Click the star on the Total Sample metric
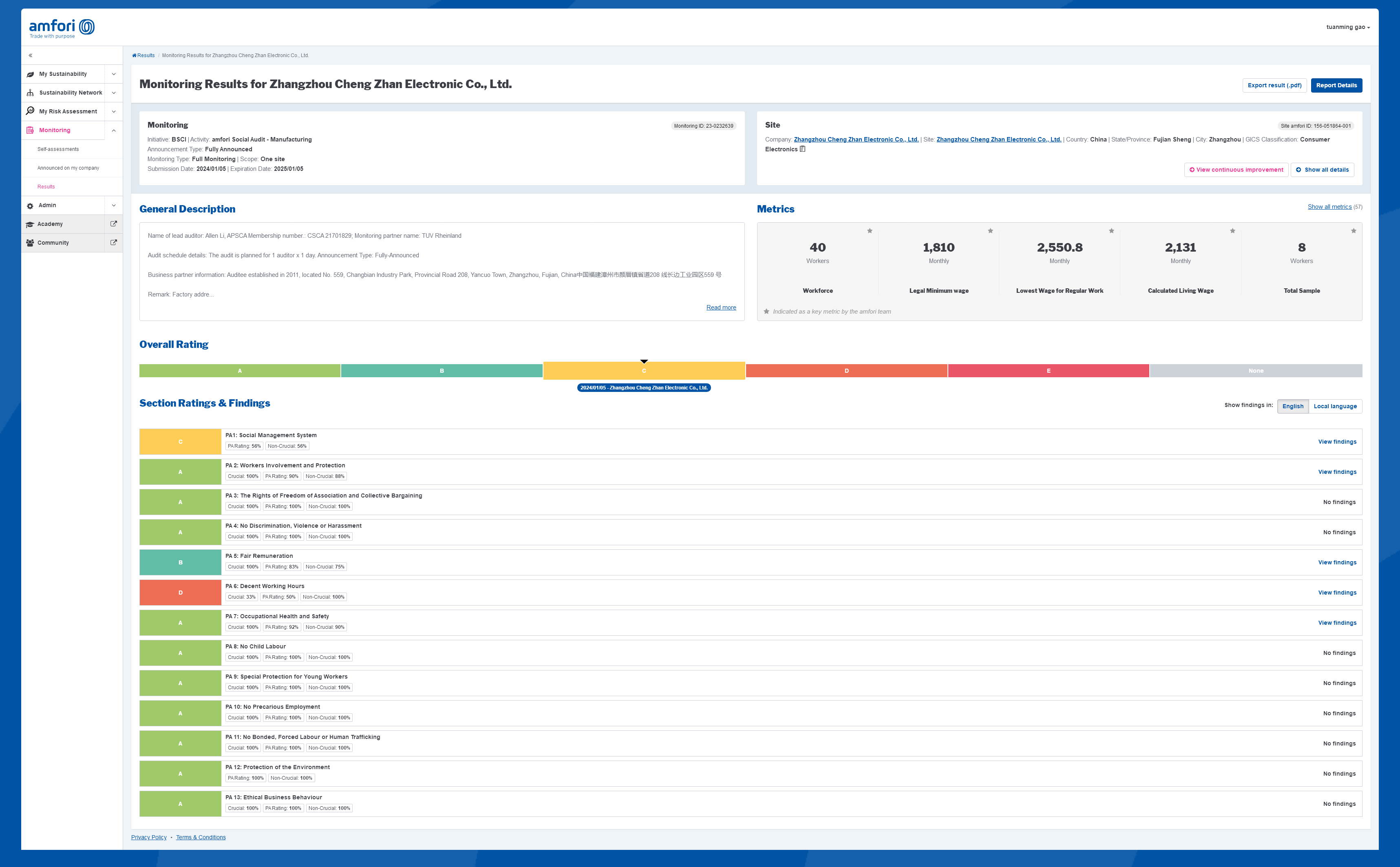Viewport: 1400px width, 867px height. pyautogui.click(x=1353, y=231)
